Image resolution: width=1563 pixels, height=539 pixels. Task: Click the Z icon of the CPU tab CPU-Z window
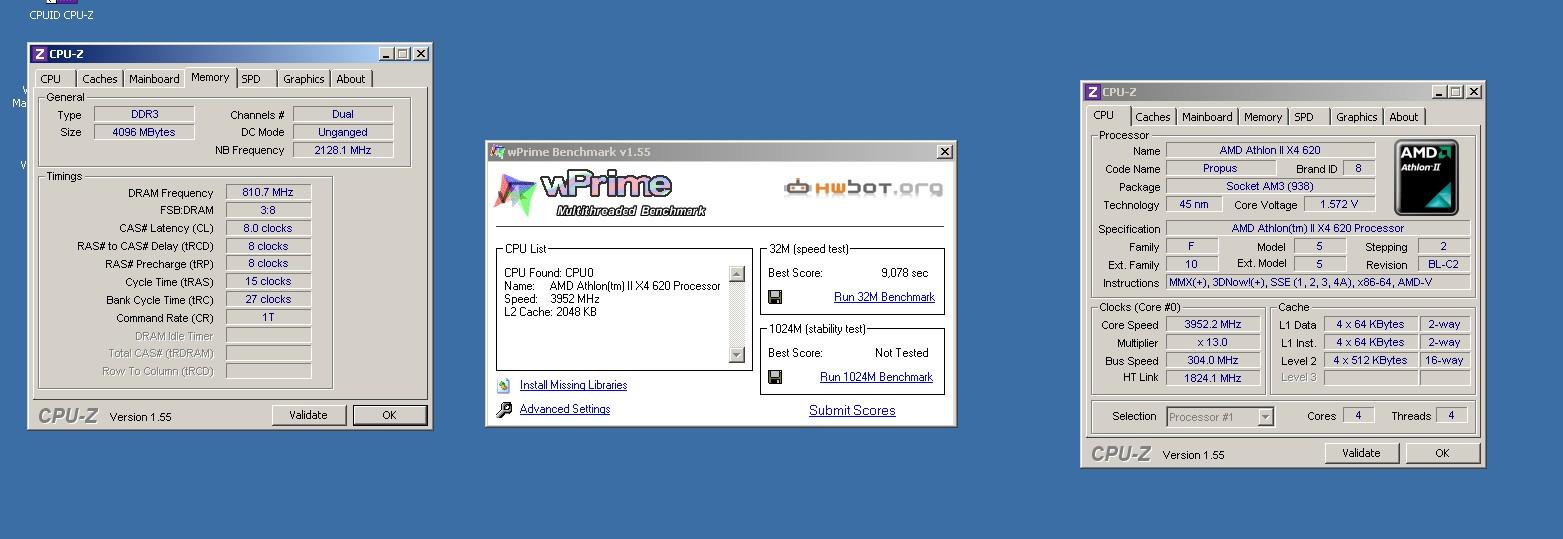pos(1092,92)
